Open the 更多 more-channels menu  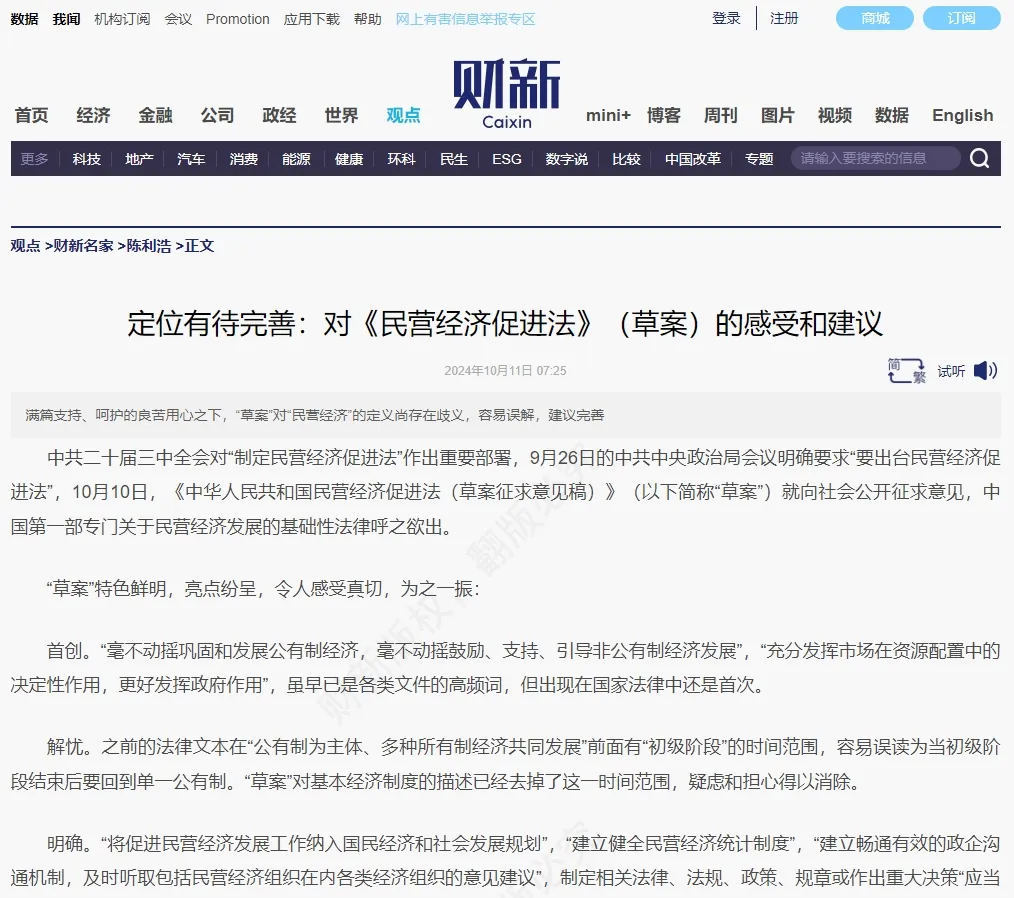click(33, 158)
